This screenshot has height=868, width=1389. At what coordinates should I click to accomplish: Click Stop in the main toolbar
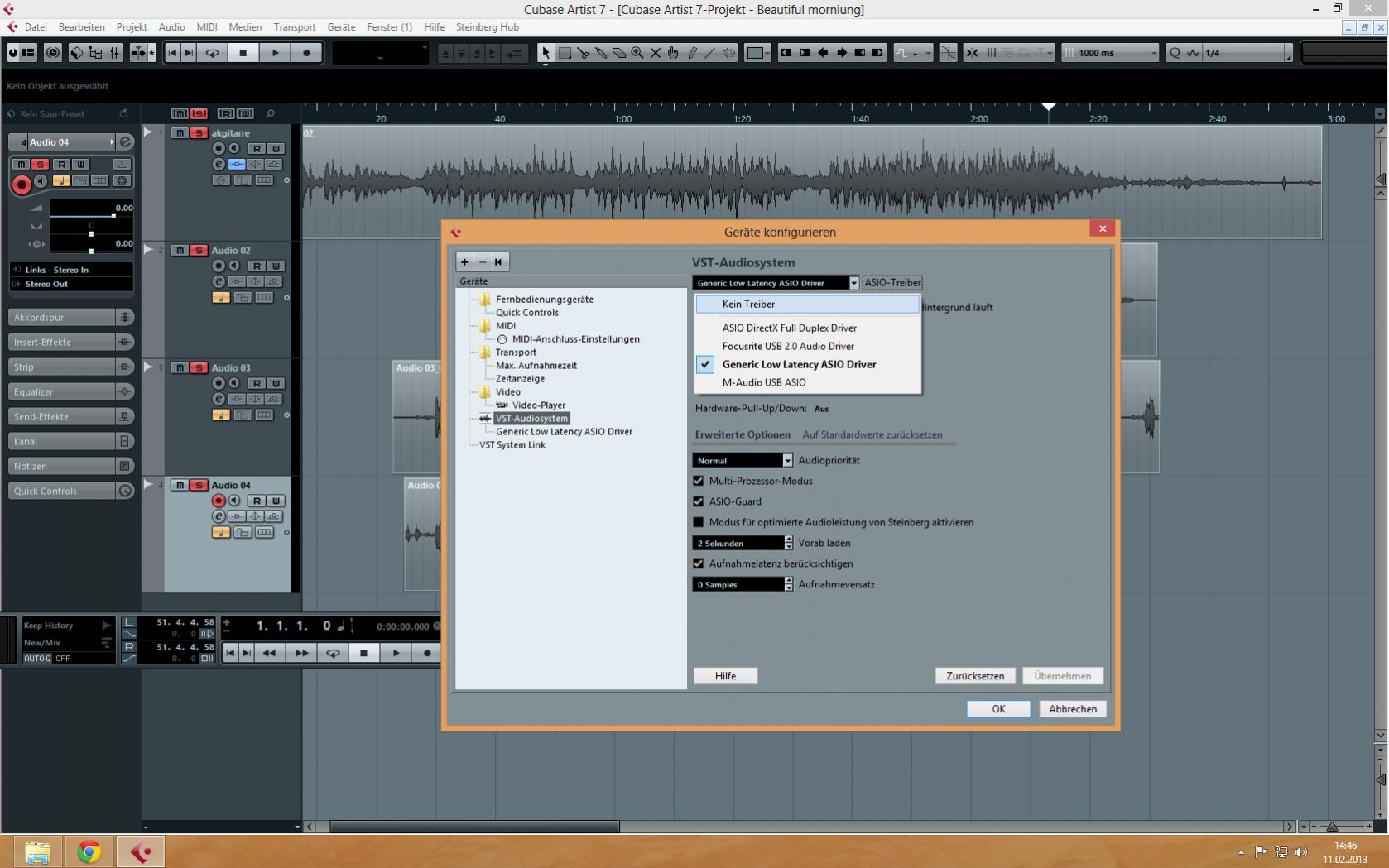(243, 53)
